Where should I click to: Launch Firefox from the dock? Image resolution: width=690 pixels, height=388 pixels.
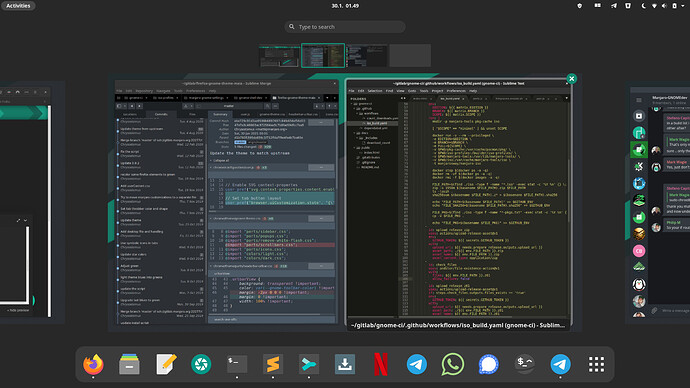pyautogui.click(x=93, y=364)
